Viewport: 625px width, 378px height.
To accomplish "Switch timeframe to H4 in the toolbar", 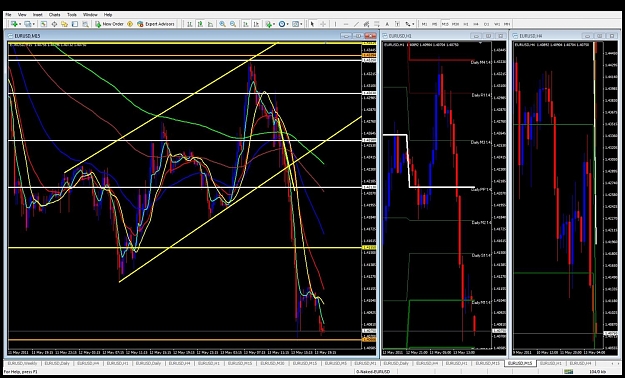I will 476,24.
